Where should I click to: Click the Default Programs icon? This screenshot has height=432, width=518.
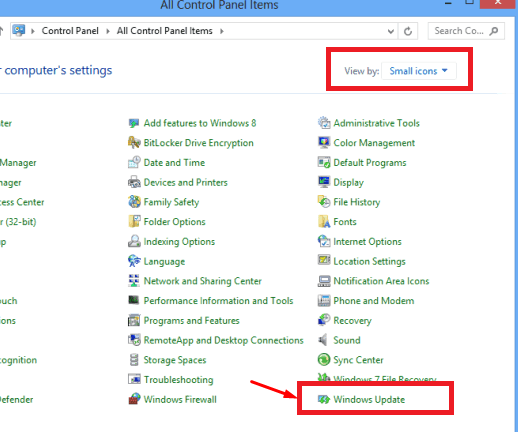(x=324, y=163)
